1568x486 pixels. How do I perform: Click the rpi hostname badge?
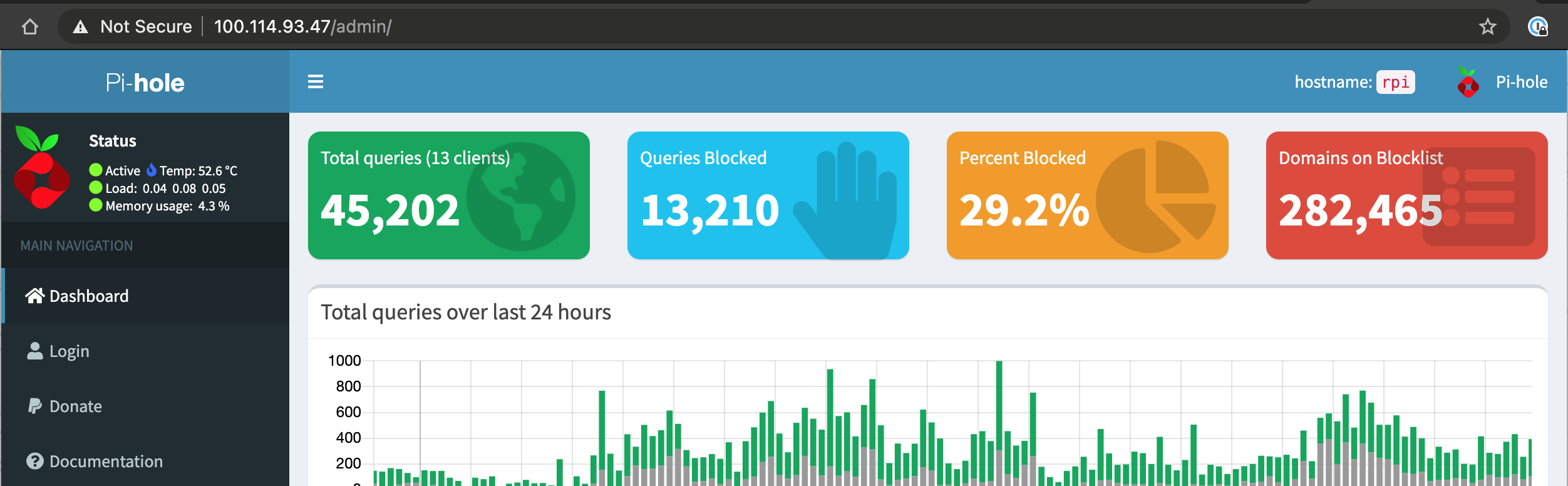click(1396, 82)
